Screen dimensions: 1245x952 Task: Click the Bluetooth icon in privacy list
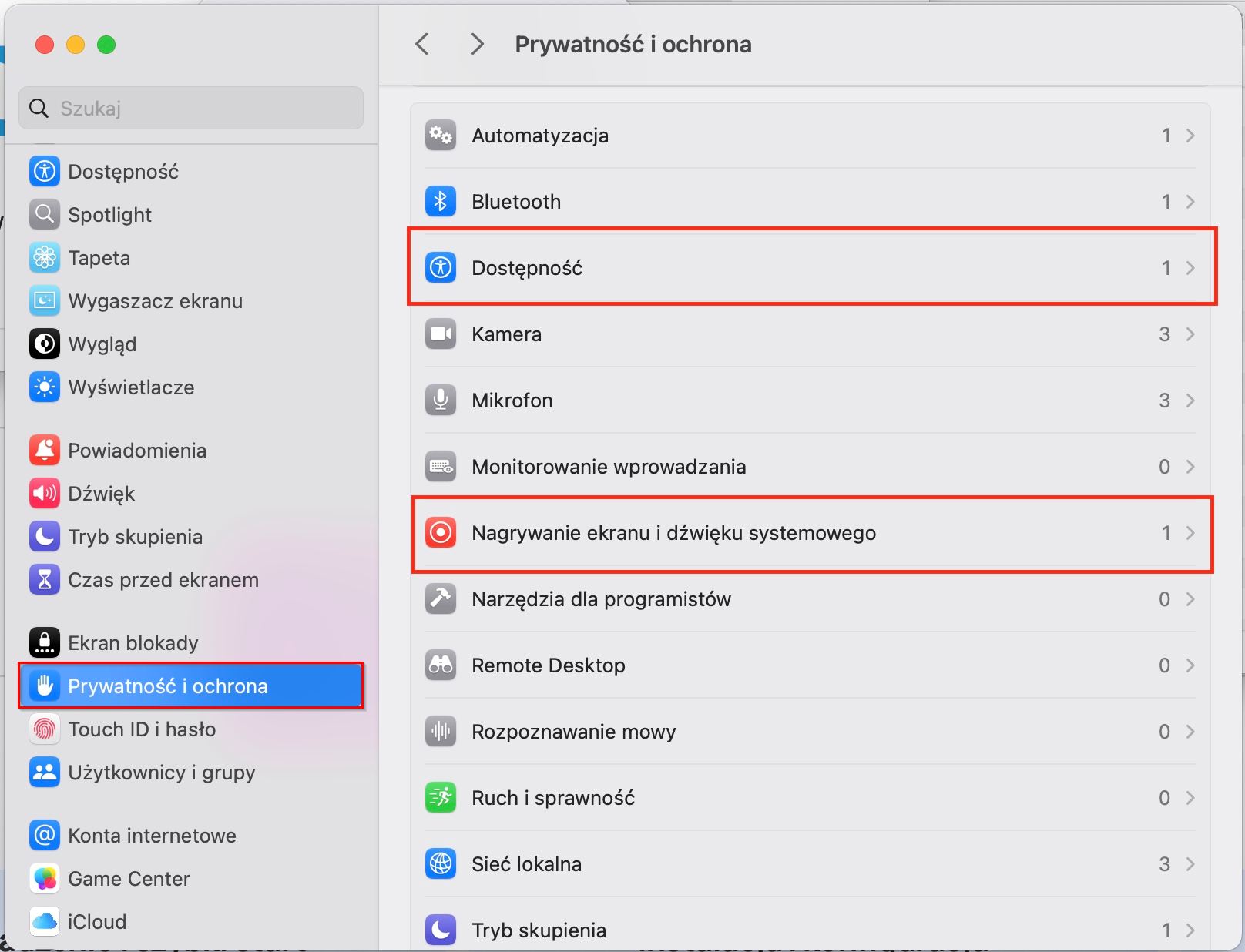tap(441, 202)
